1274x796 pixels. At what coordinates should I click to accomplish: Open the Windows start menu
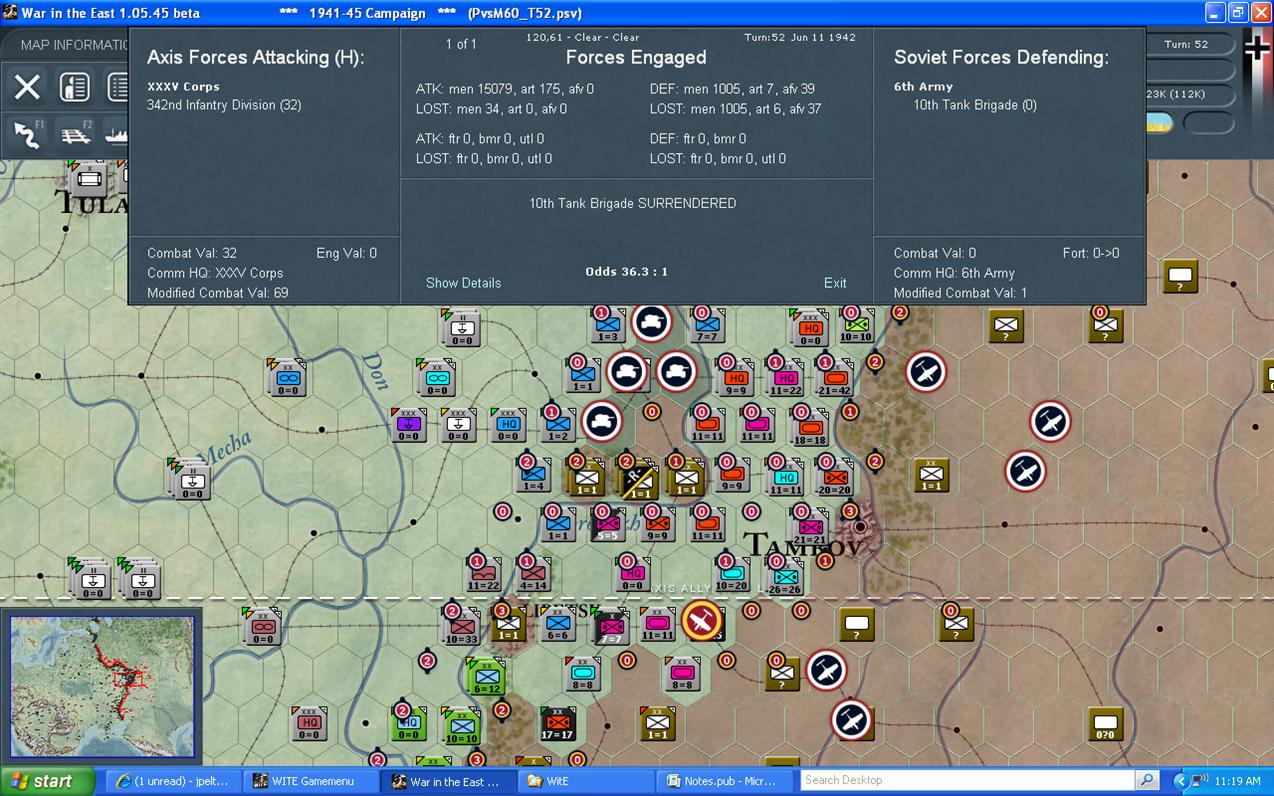[46, 782]
